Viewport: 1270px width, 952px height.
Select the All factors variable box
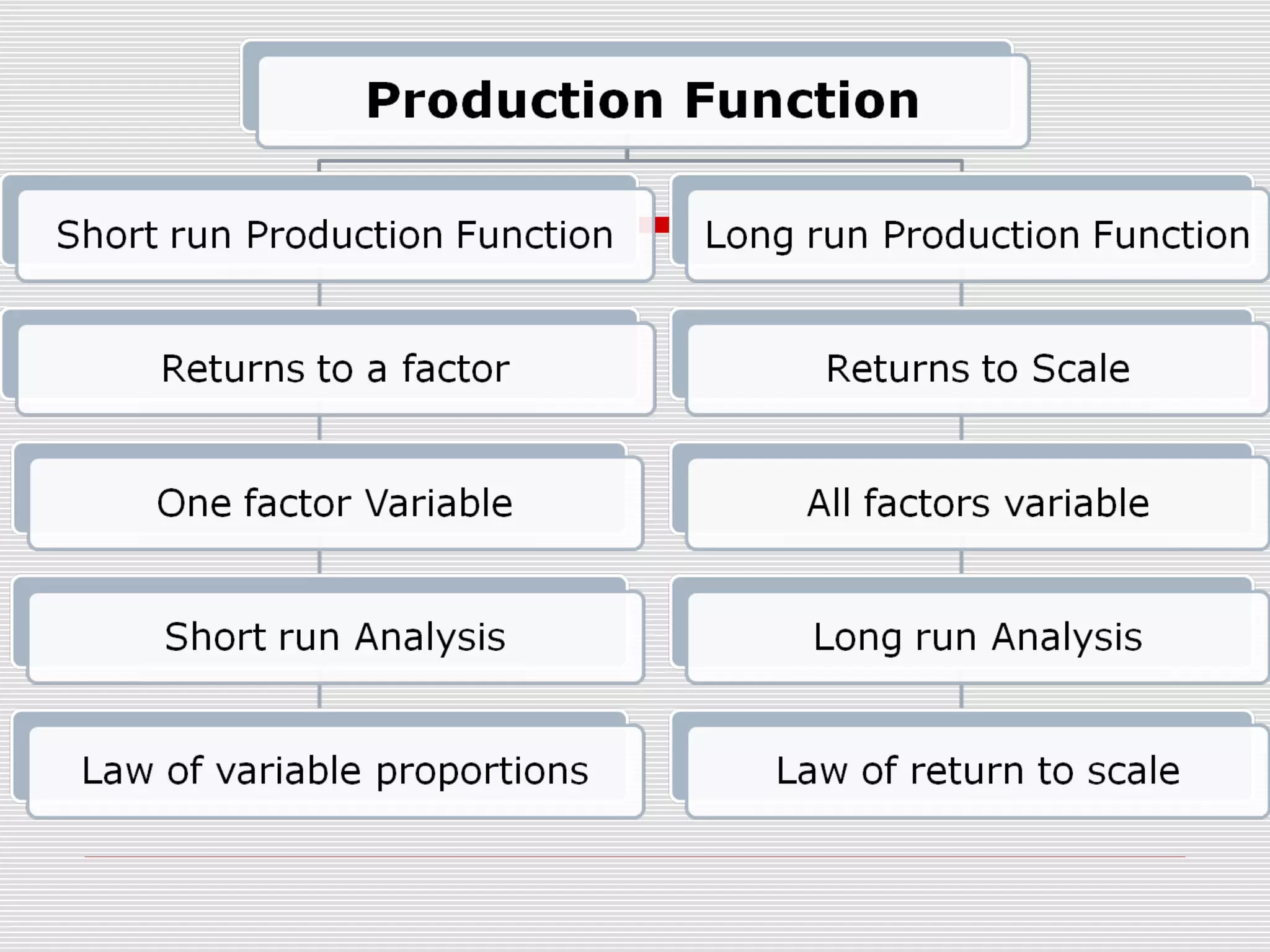tap(977, 503)
